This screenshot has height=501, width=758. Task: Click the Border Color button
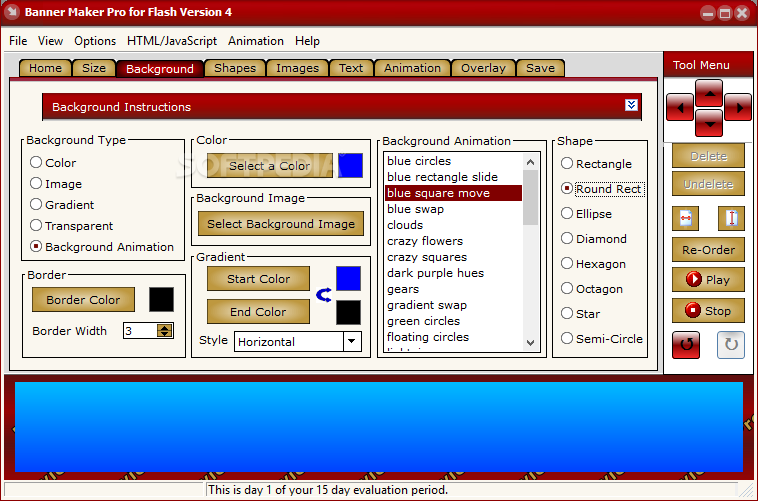(x=83, y=299)
